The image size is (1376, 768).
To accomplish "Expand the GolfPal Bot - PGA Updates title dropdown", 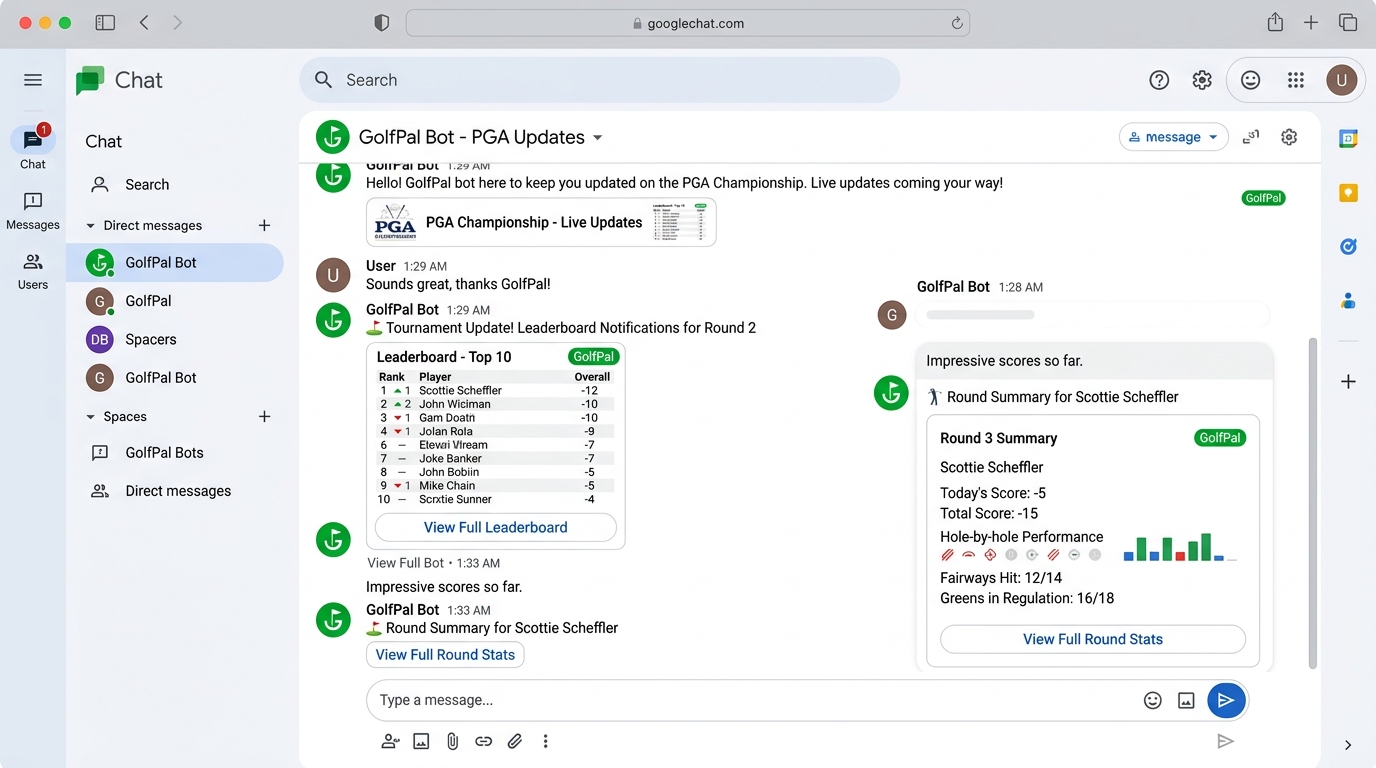I will tap(598, 138).
